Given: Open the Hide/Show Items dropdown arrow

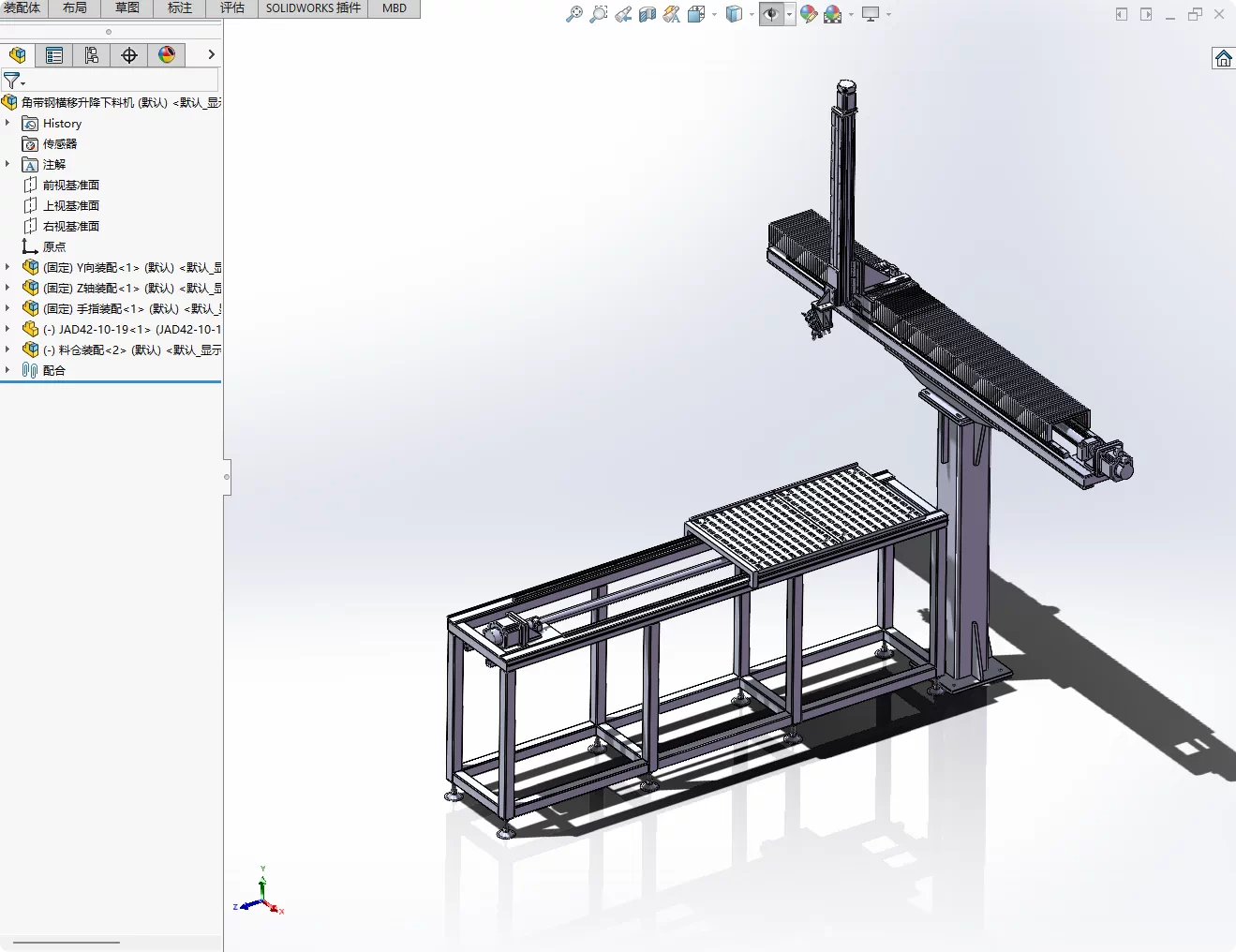Looking at the screenshot, I should coord(789,14).
